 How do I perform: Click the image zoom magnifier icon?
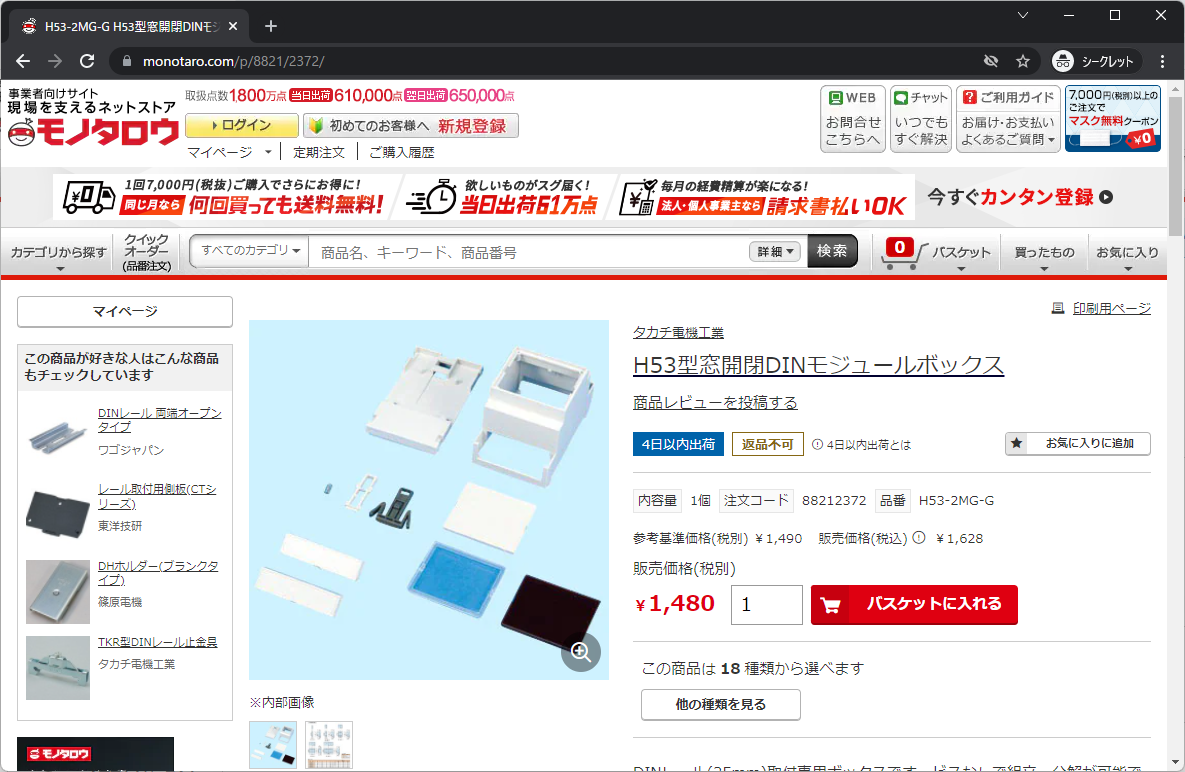580,652
